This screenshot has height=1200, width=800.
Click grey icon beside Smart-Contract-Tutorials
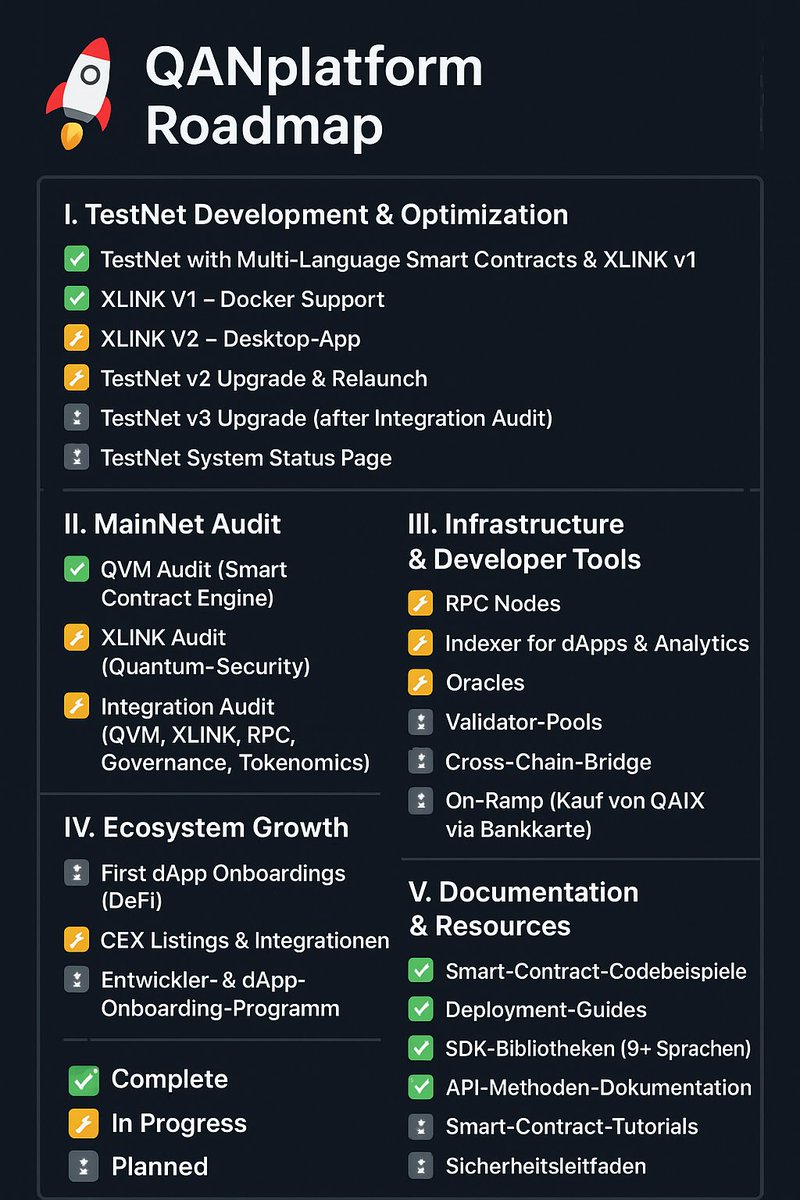point(421,1126)
